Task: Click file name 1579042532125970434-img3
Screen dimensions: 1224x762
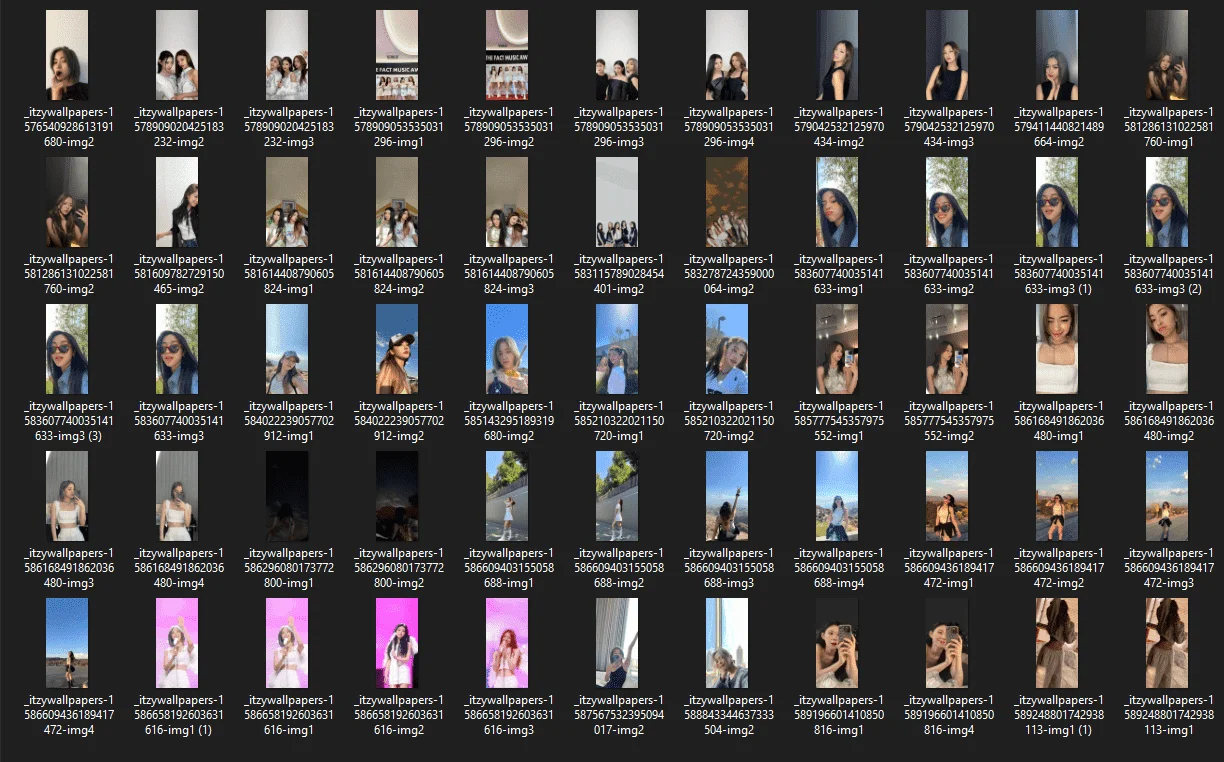Action: pos(947,128)
